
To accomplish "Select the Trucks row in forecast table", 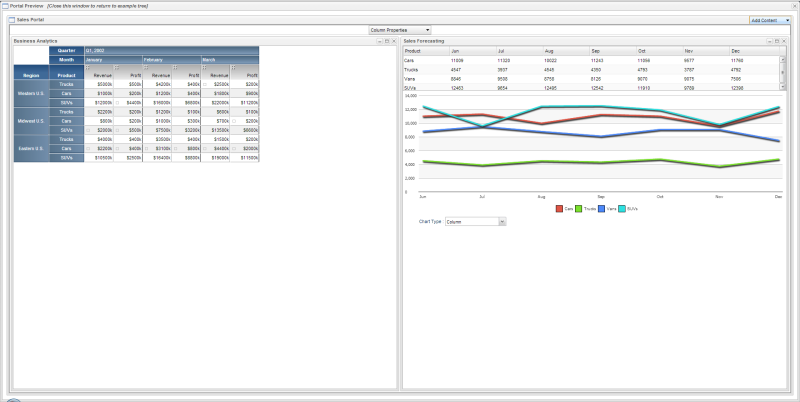I will [x=411, y=69].
